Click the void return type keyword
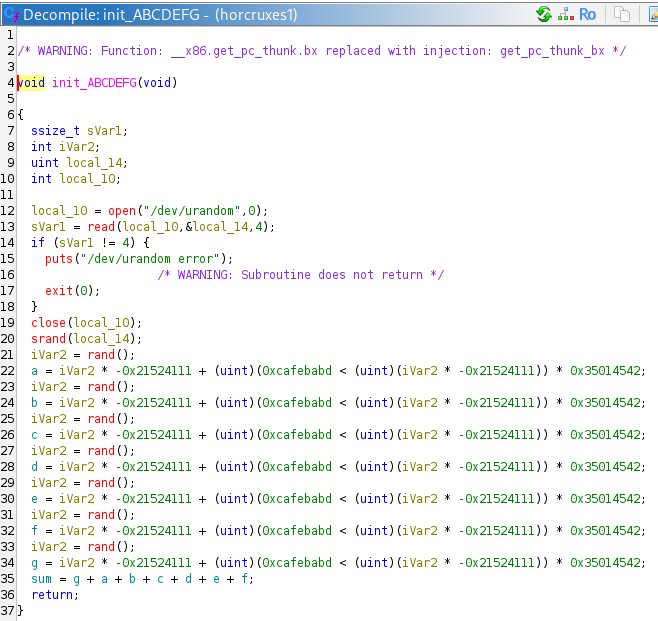This screenshot has height=621, width=658. point(31,82)
